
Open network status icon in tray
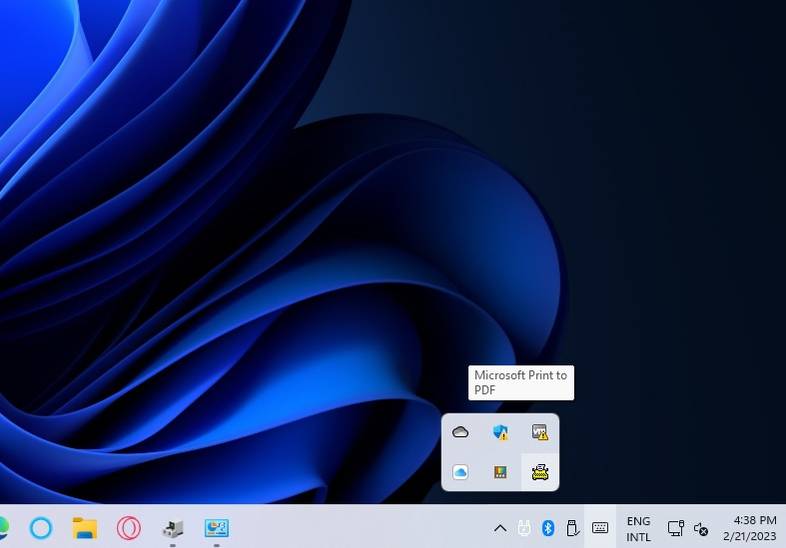[x=676, y=528]
